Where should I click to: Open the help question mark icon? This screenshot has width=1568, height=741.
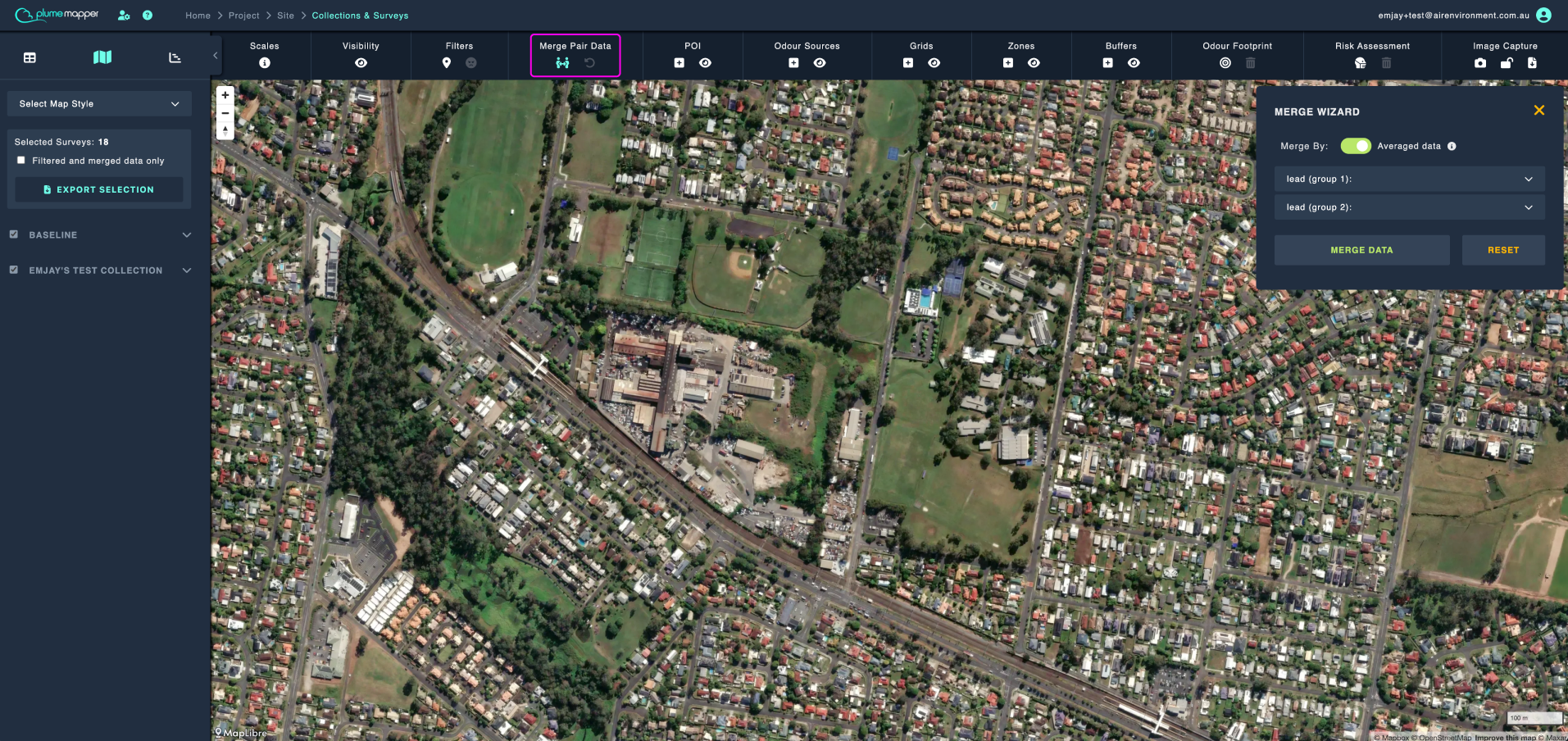tap(148, 16)
